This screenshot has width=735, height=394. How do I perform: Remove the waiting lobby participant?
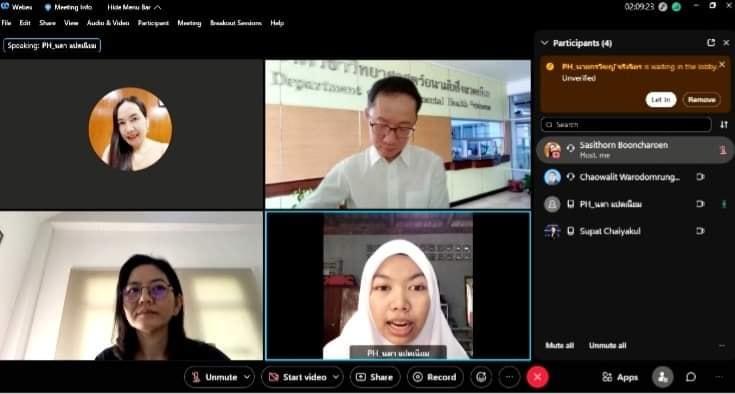tap(702, 99)
